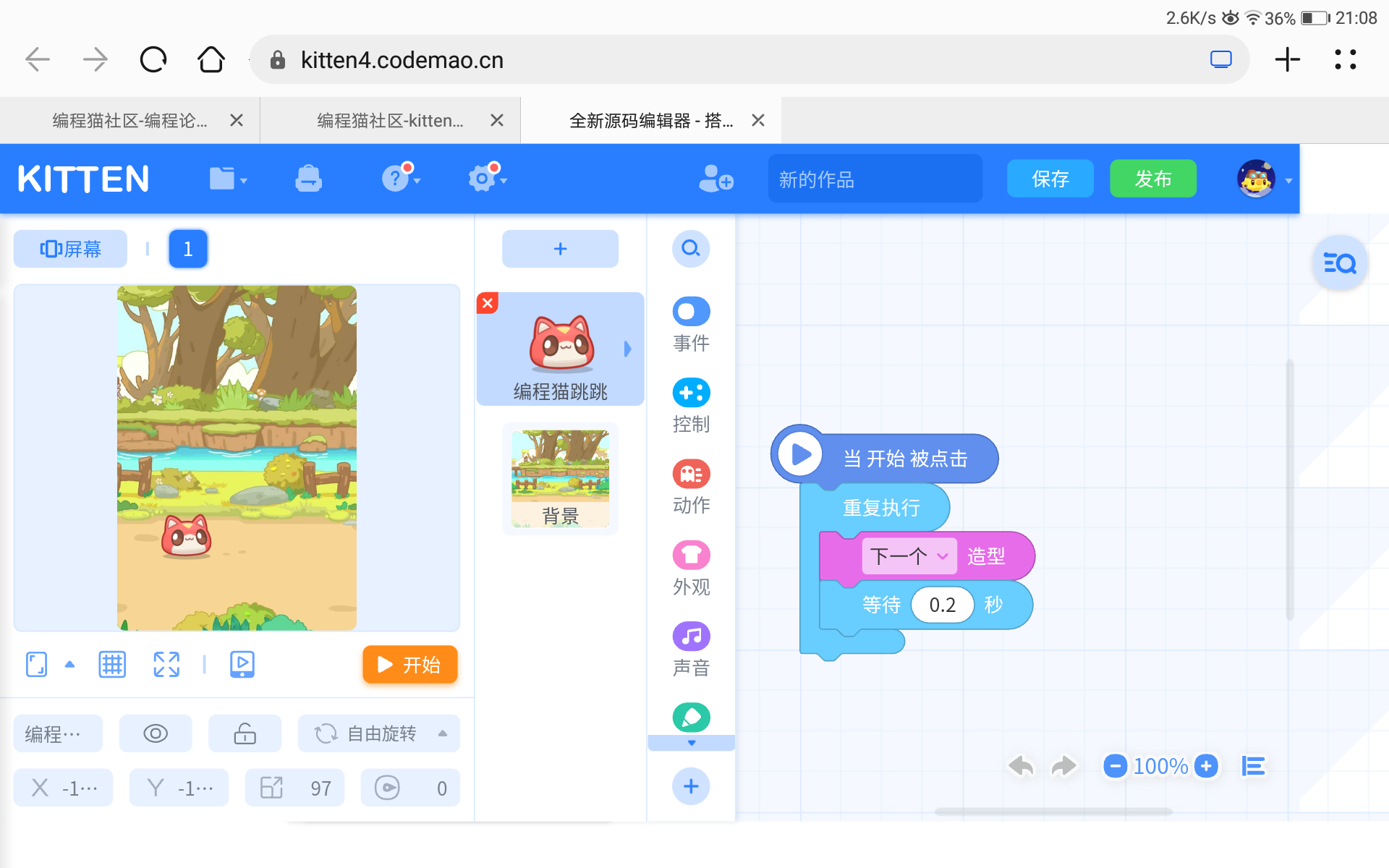Image resolution: width=1389 pixels, height=868 pixels.
Task: Open the 下一个 costume dropdown in block
Action: click(x=909, y=556)
